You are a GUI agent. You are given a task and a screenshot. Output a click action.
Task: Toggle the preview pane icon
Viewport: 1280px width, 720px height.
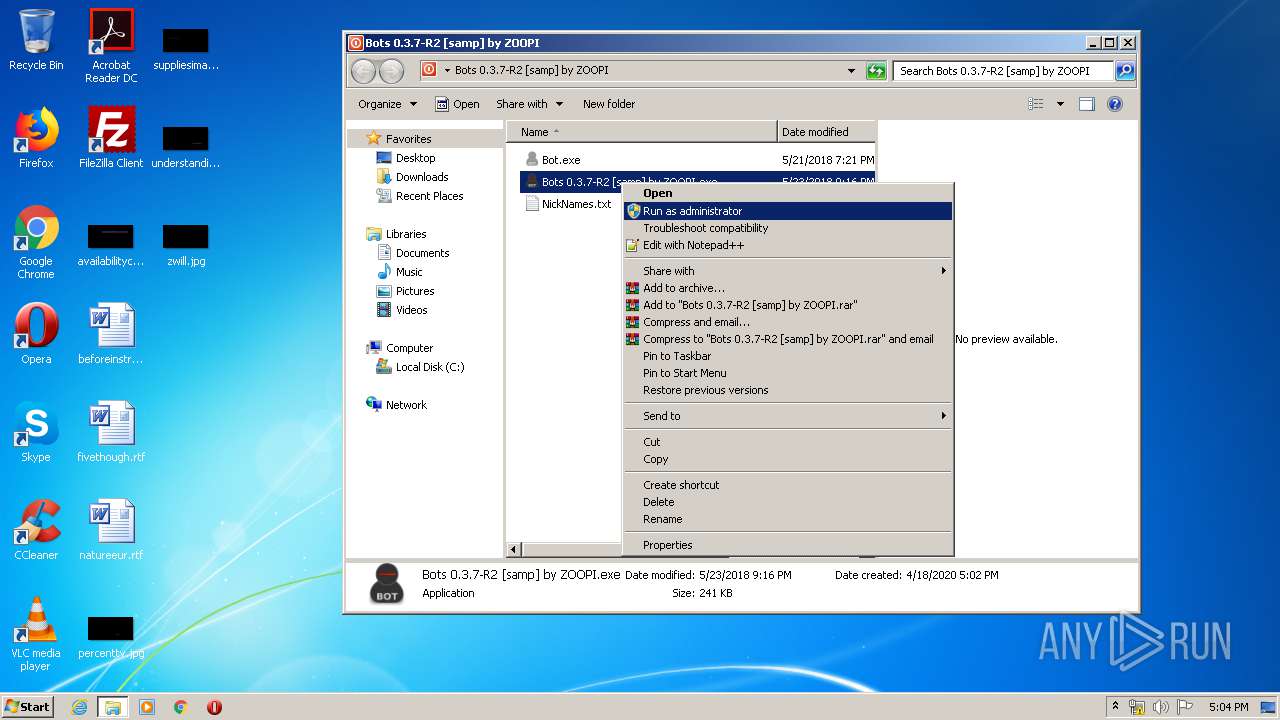pos(1087,104)
